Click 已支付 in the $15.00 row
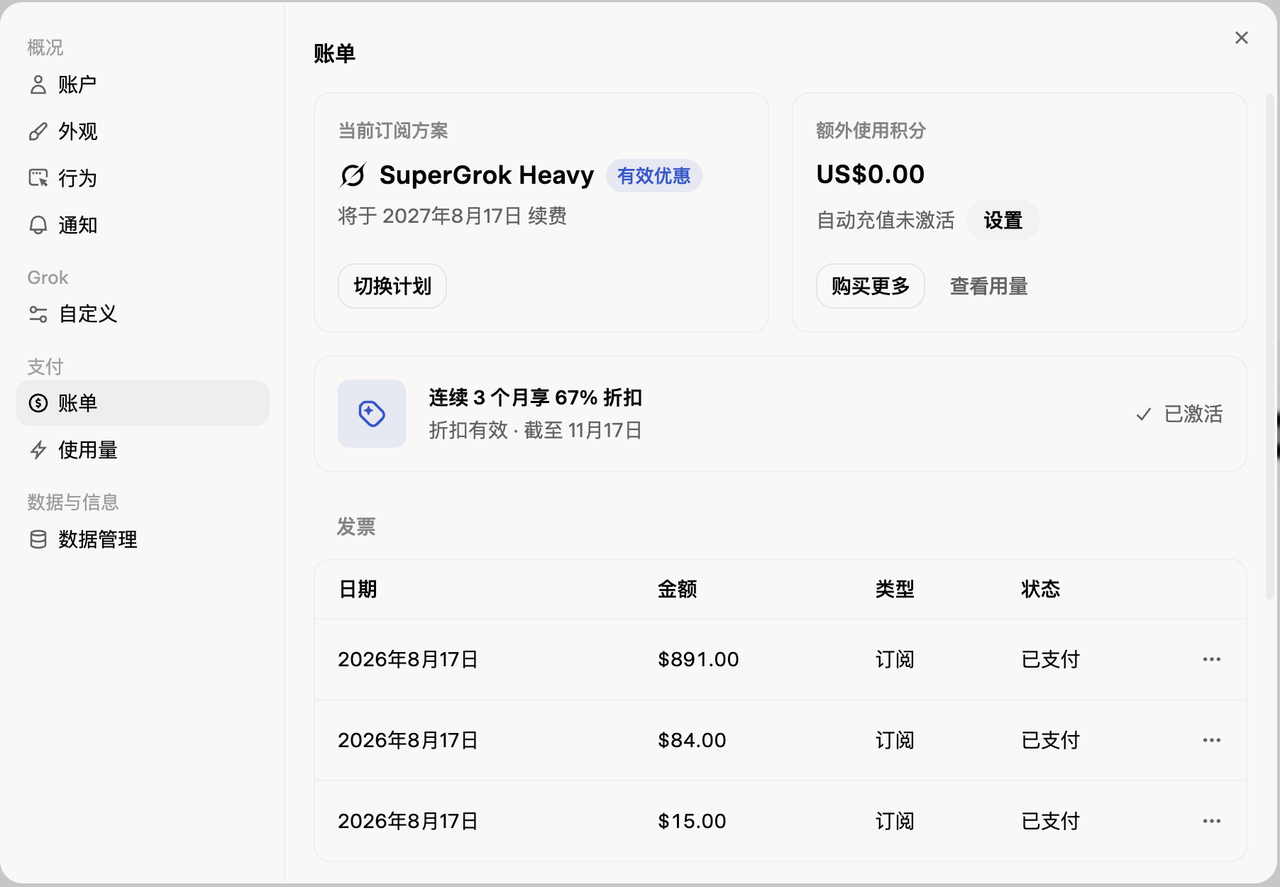 (x=1051, y=821)
